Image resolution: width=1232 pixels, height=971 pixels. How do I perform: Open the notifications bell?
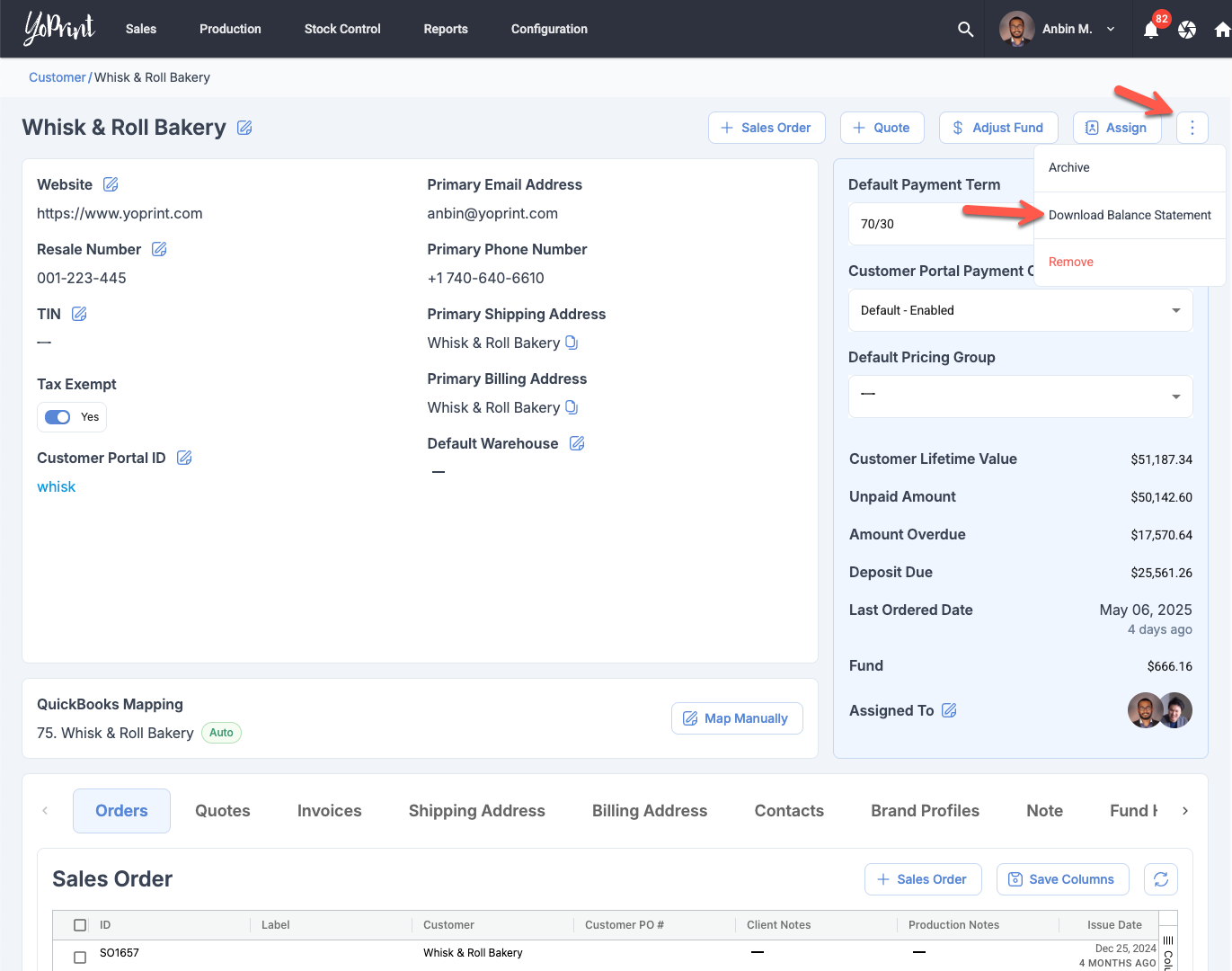(x=1151, y=30)
